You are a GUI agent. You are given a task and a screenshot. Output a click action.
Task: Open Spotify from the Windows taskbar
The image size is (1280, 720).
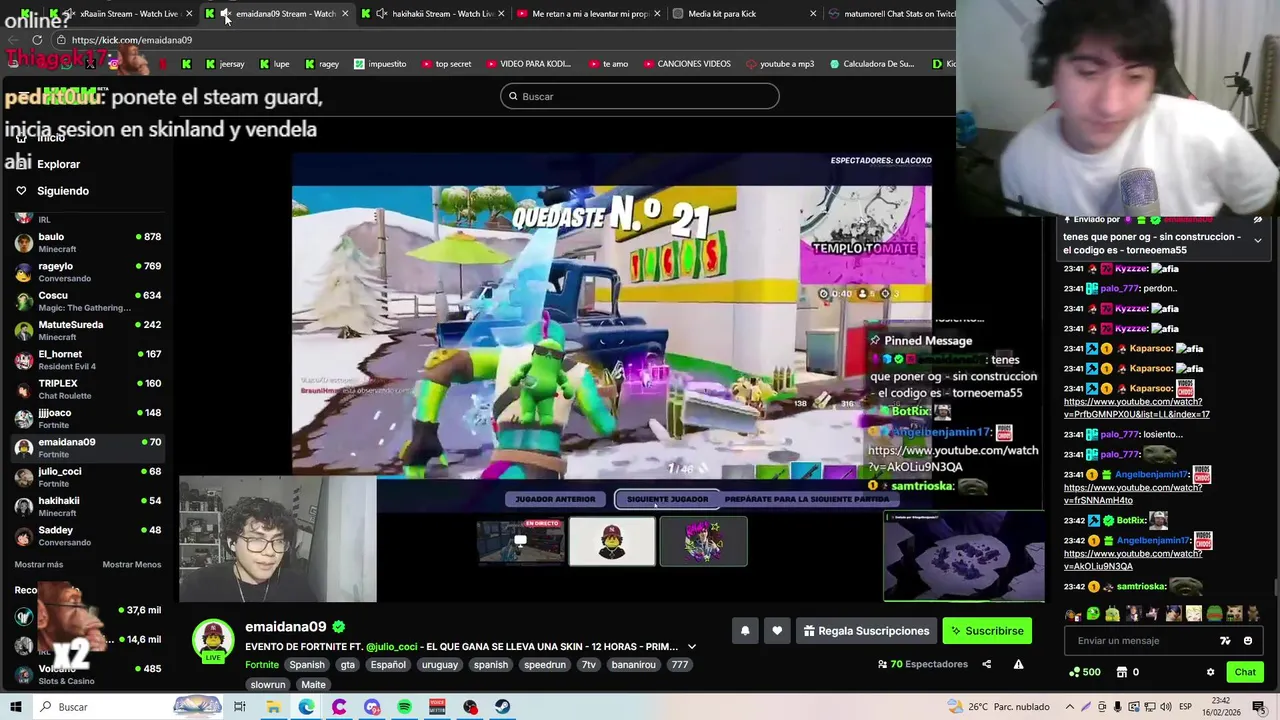[x=404, y=707]
